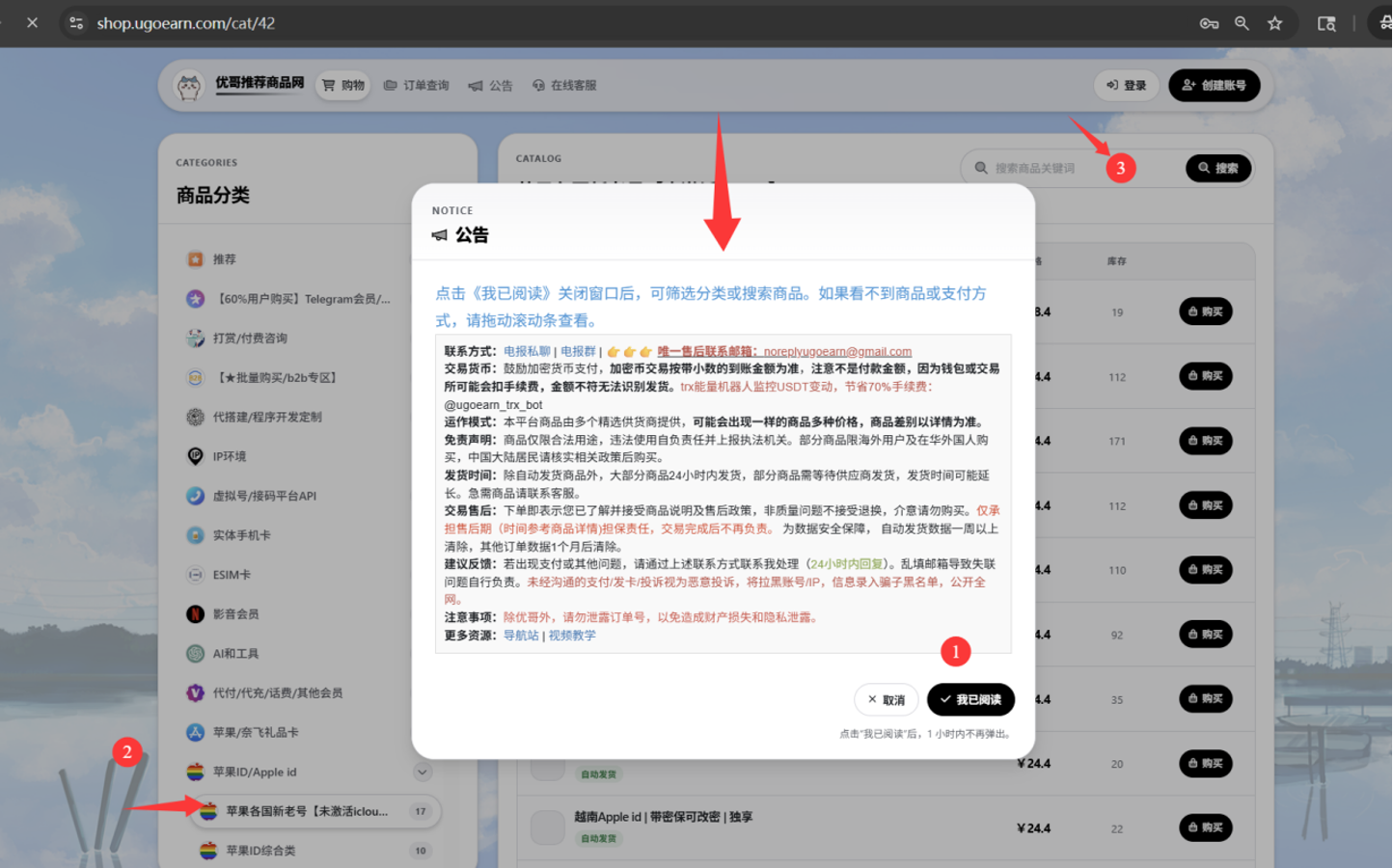Click the 越南Apple id product thumbnail
The height and width of the screenshot is (868, 1393).
point(548,827)
